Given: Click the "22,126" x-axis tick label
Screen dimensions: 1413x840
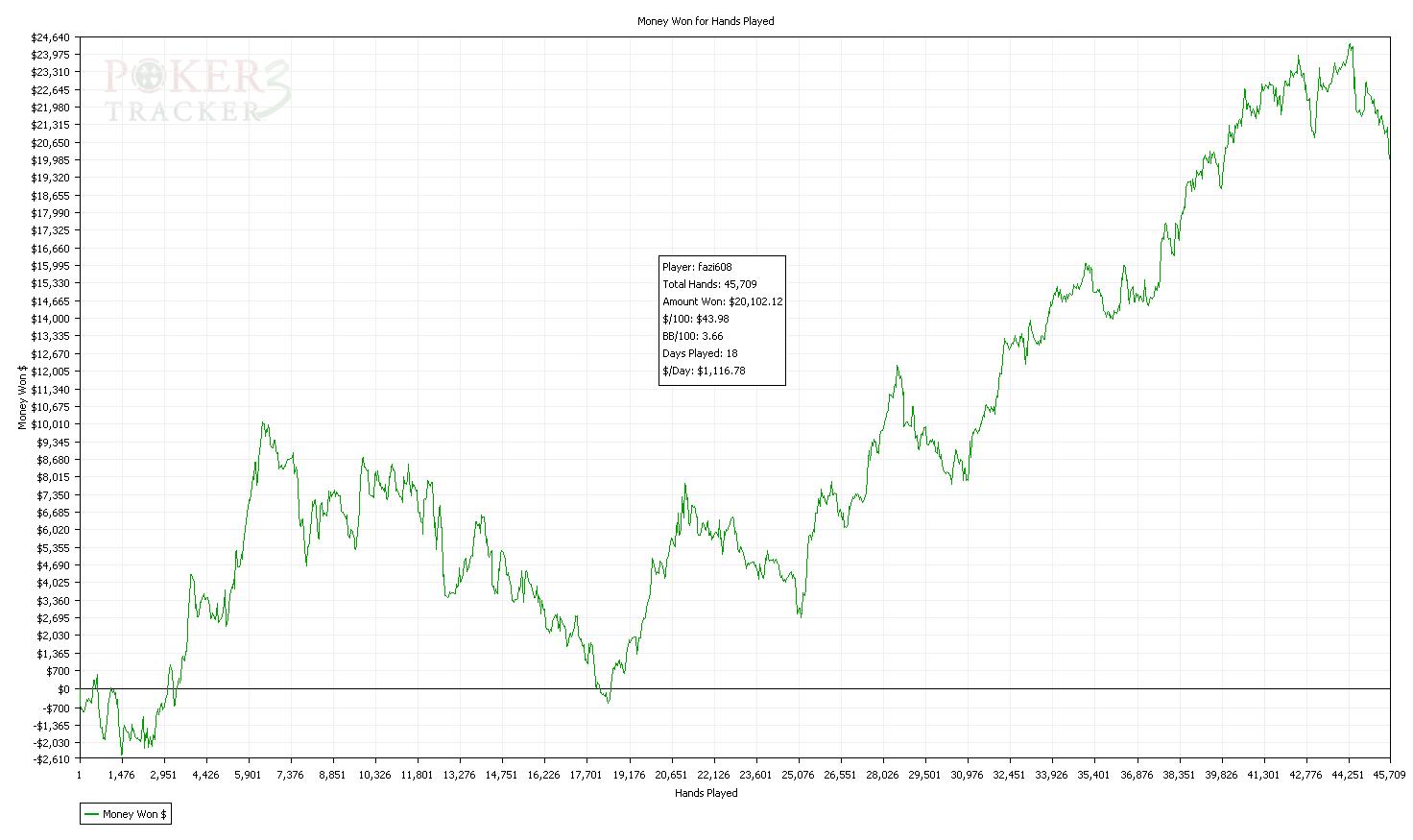Looking at the screenshot, I should point(713,775).
